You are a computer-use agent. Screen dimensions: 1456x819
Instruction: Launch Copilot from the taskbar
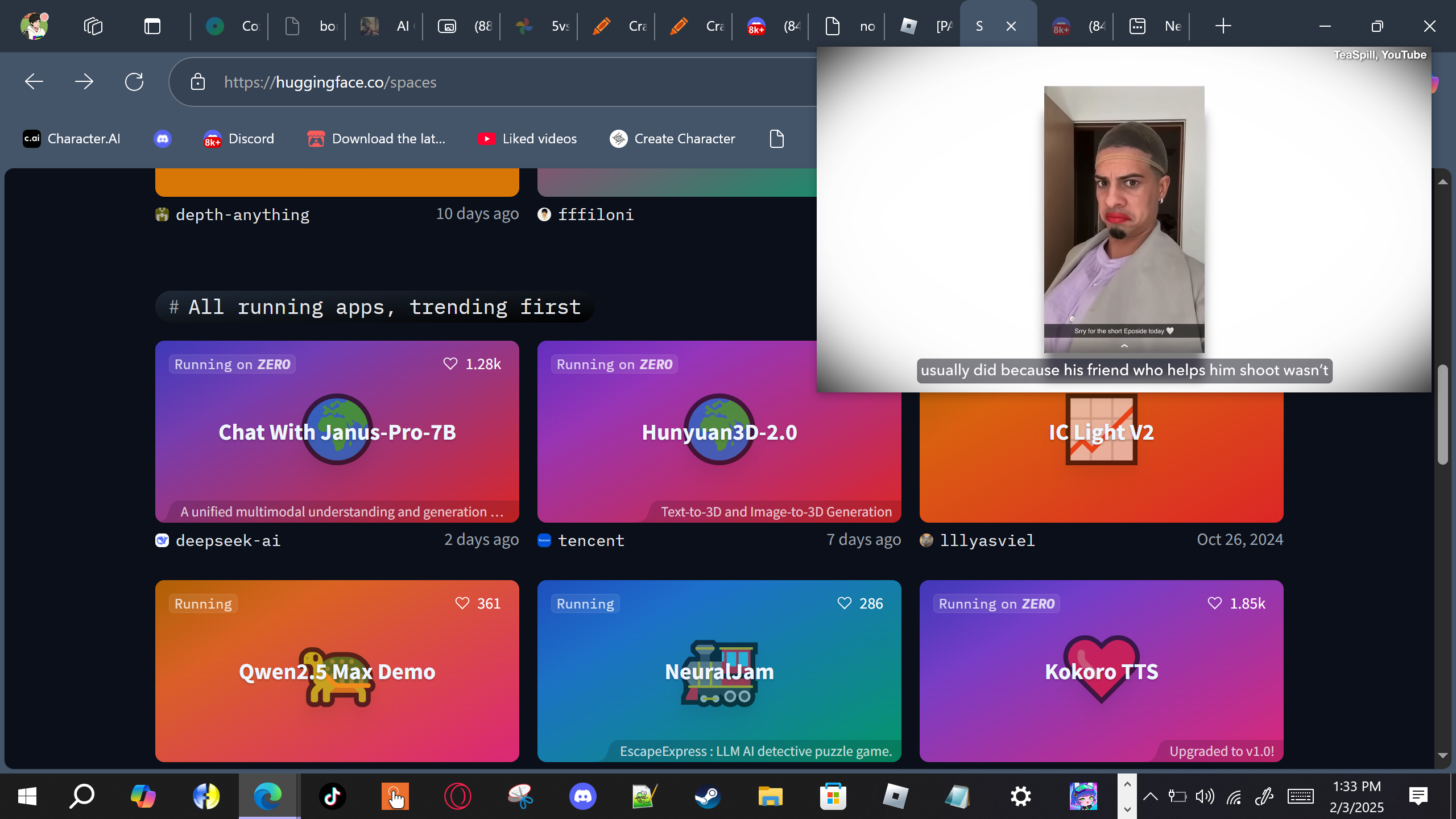[143, 796]
